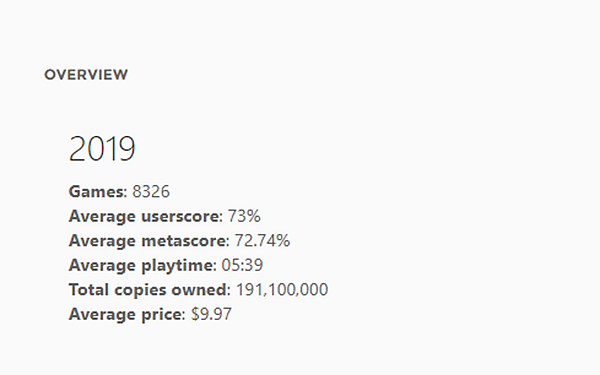600x375 pixels.
Task: Click the bold word playtime
Action: pyautogui.click(x=177, y=266)
